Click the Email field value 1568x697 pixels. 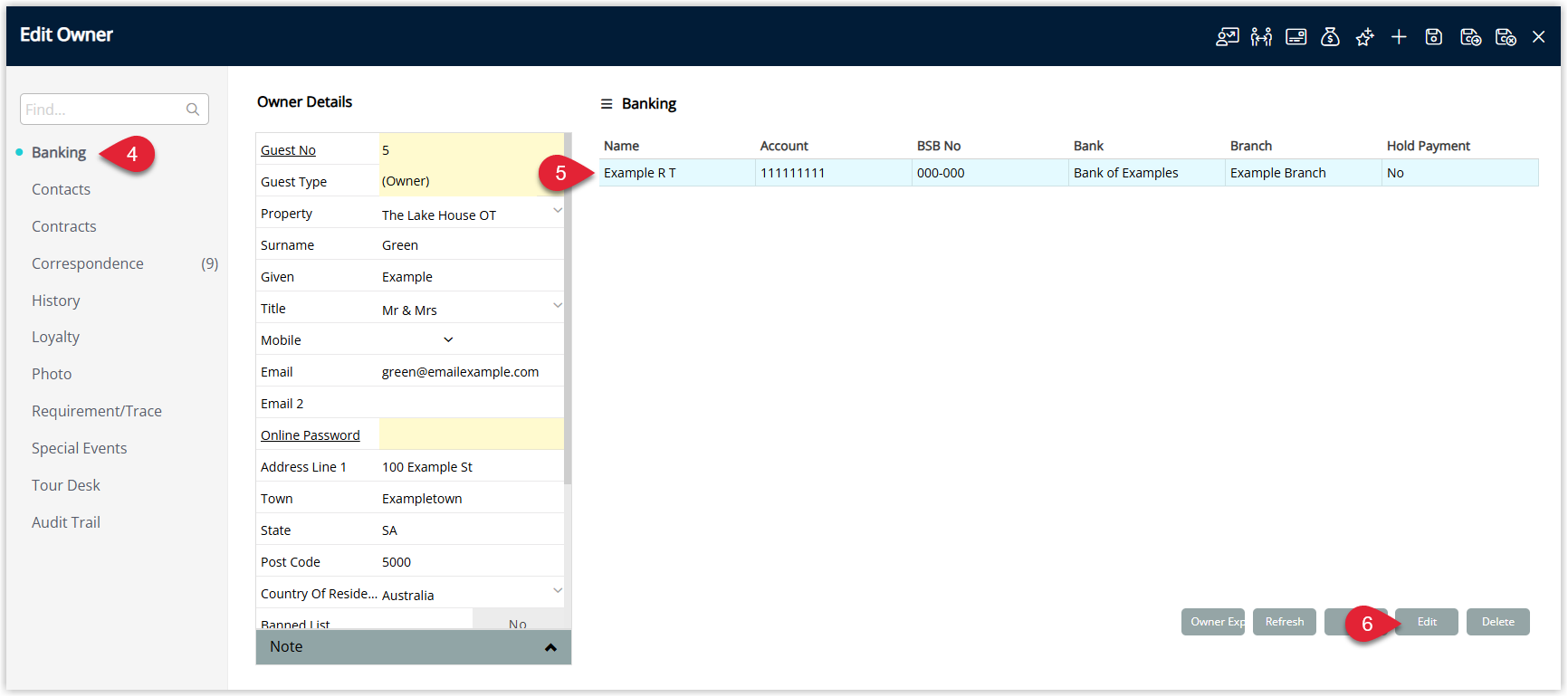(x=471, y=372)
